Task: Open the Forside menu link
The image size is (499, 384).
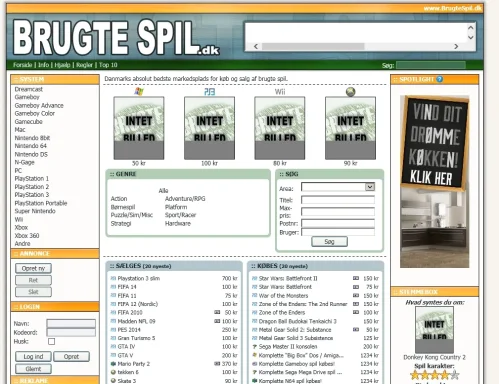Action: [23, 65]
